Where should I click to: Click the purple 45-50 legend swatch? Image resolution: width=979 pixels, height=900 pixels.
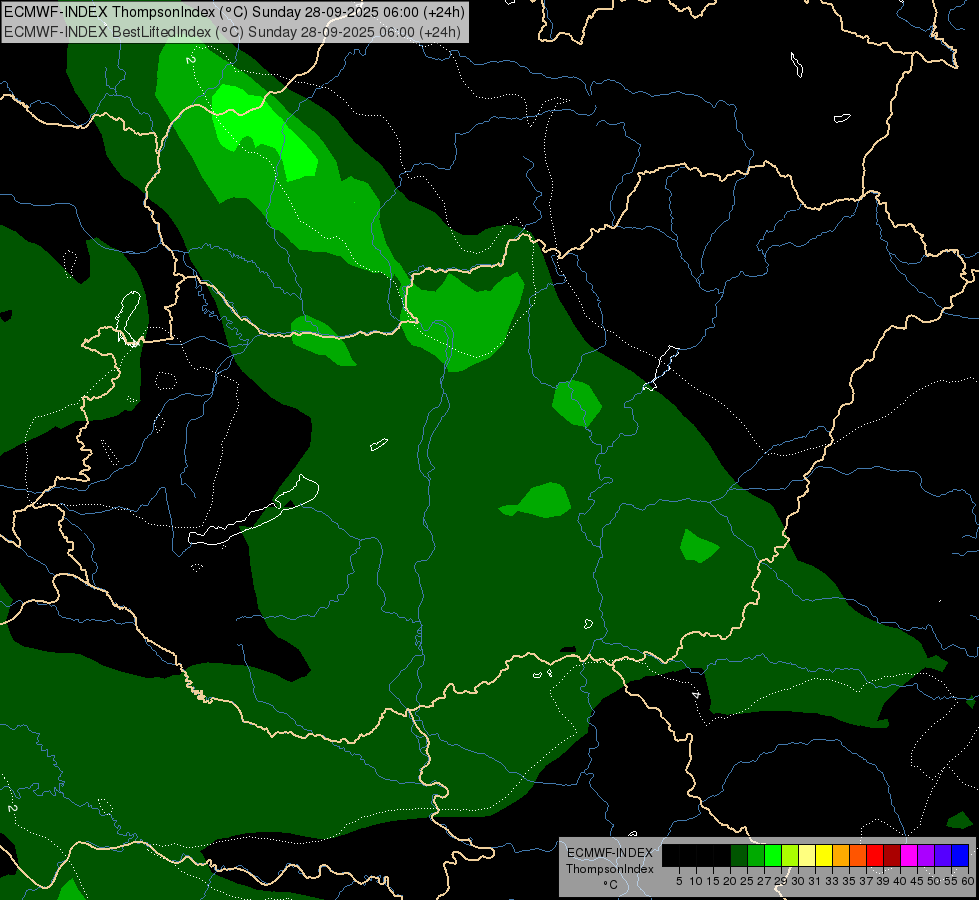point(927,855)
